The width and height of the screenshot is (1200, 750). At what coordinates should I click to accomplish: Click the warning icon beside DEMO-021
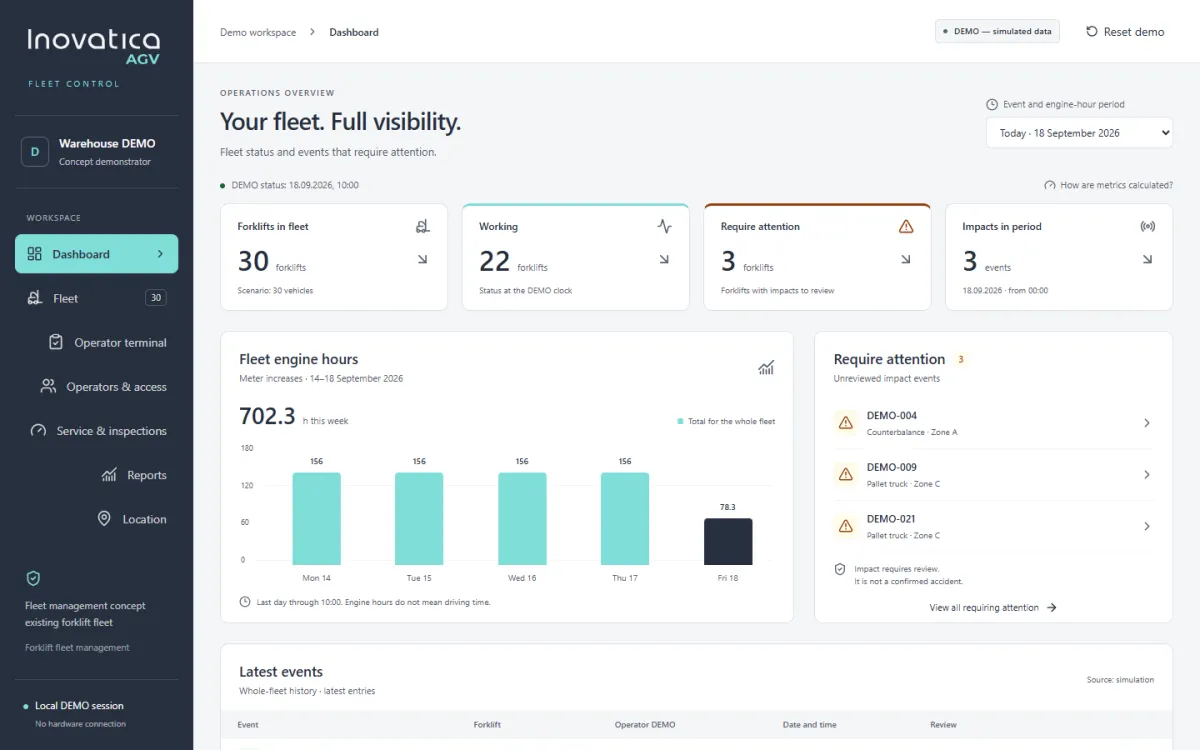pyautogui.click(x=846, y=526)
